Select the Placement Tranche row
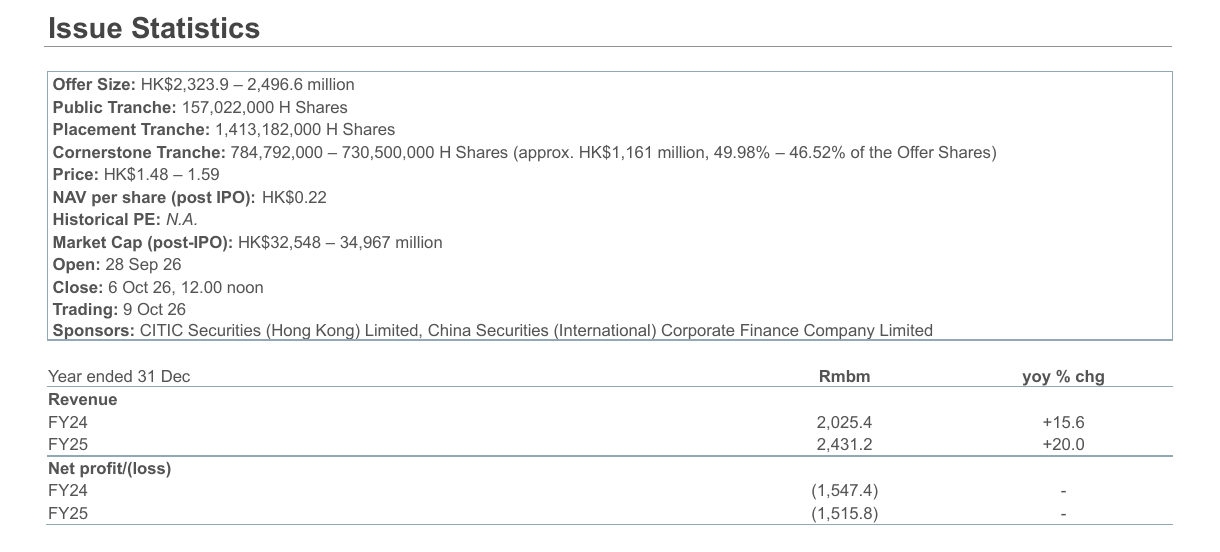 (x=223, y=130)
